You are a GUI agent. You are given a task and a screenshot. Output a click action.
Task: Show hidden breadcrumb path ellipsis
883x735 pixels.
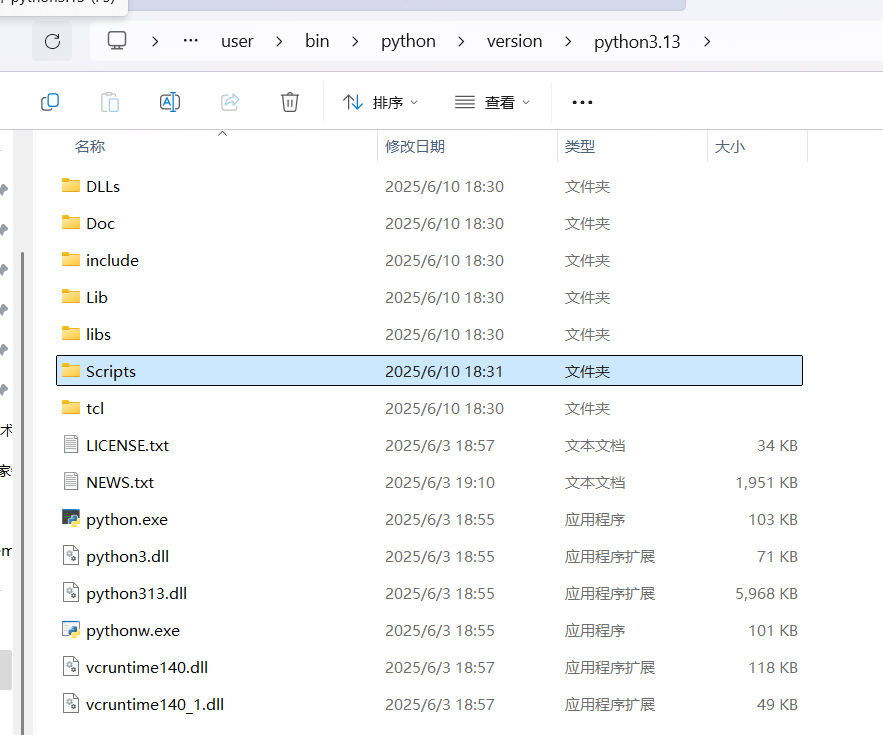tap(191, 41)
